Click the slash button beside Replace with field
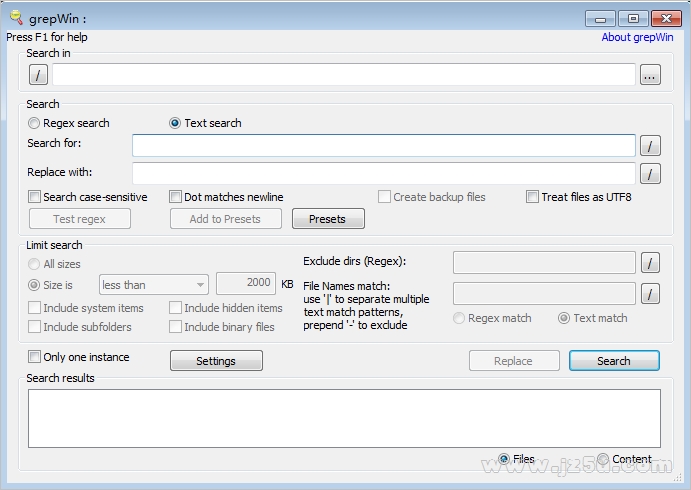This screenshot has width=691, height=490. pyautogui.click(x=650, y=173)
